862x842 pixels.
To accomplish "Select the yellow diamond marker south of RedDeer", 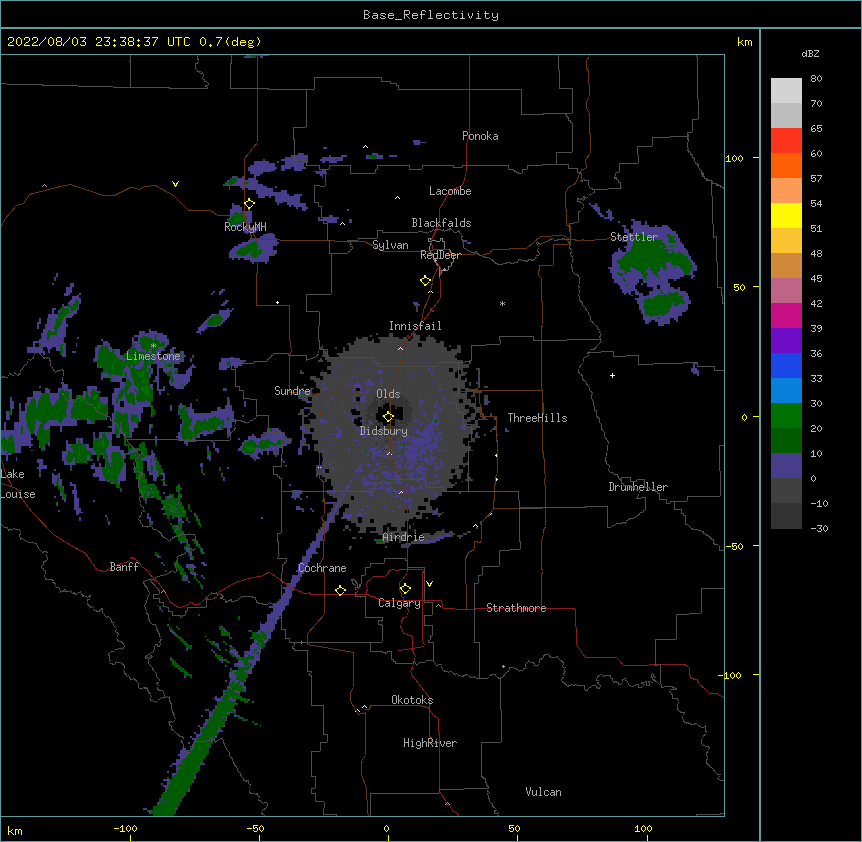I will pyautogui.click(x=425, y=281).
